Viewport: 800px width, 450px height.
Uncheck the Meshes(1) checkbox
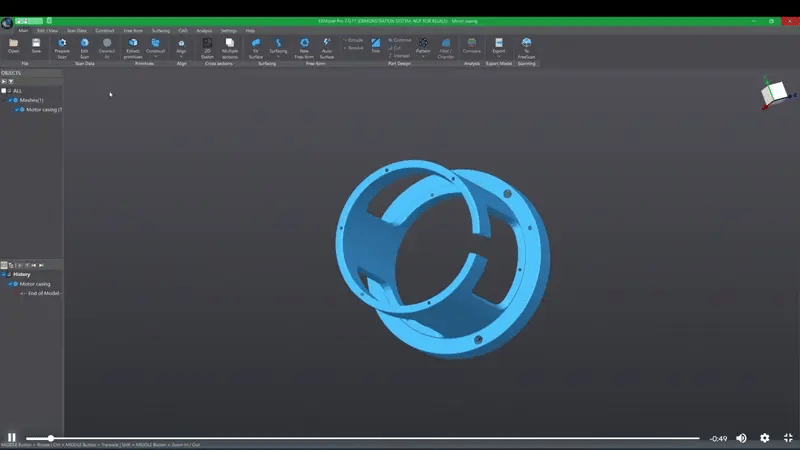pyautogui.click(x=11, y=100)
